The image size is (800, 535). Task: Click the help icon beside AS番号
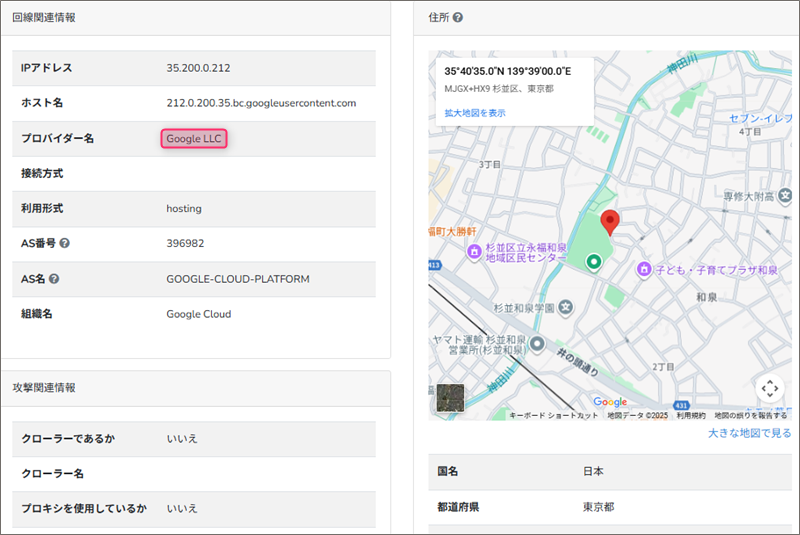point(65,243)
